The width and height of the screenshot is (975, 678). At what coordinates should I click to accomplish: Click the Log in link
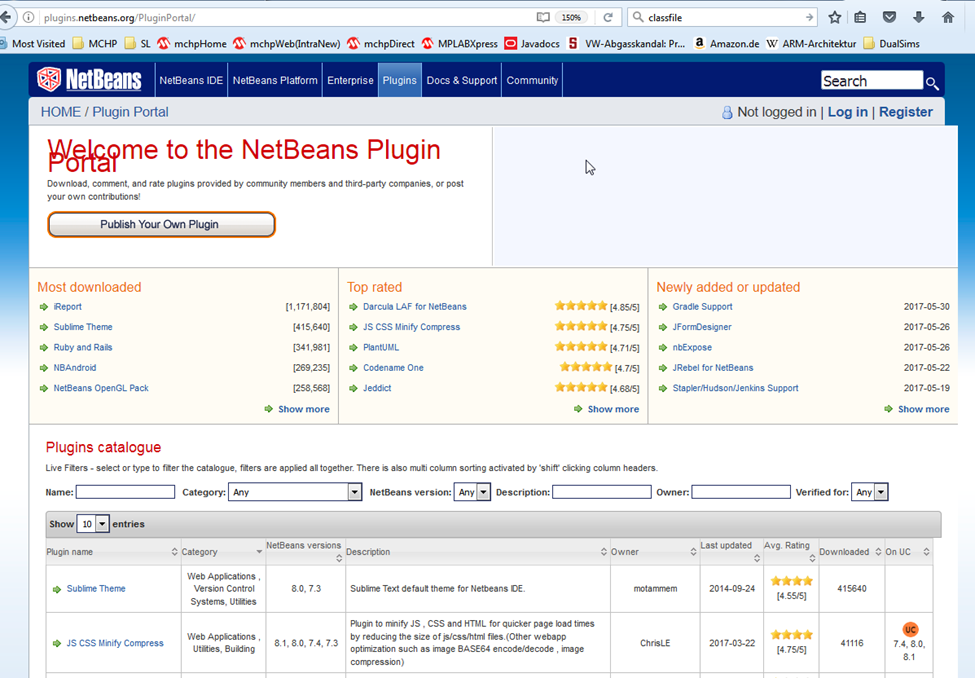848,112
